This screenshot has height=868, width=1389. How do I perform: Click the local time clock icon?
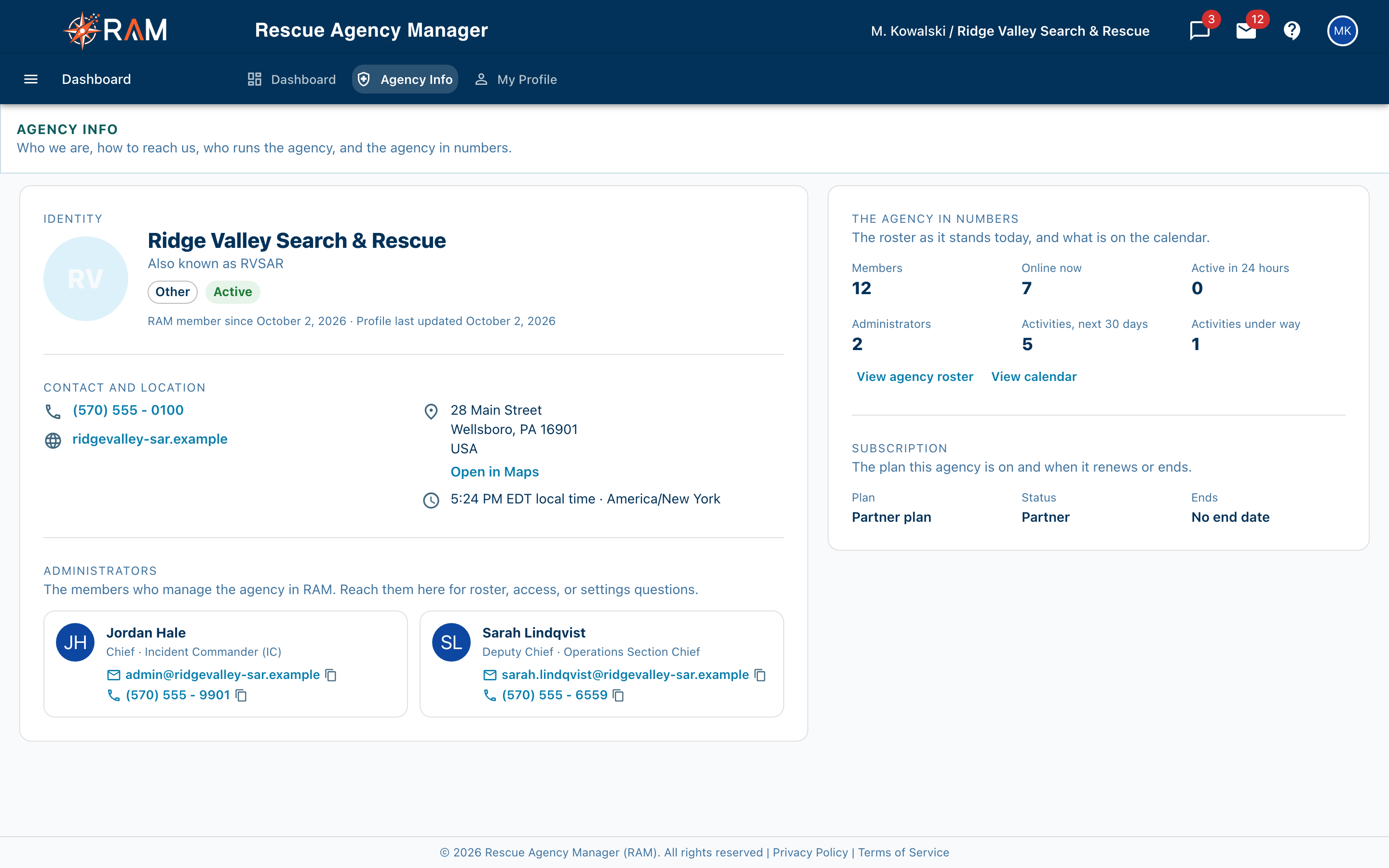[x=431, y=500]
